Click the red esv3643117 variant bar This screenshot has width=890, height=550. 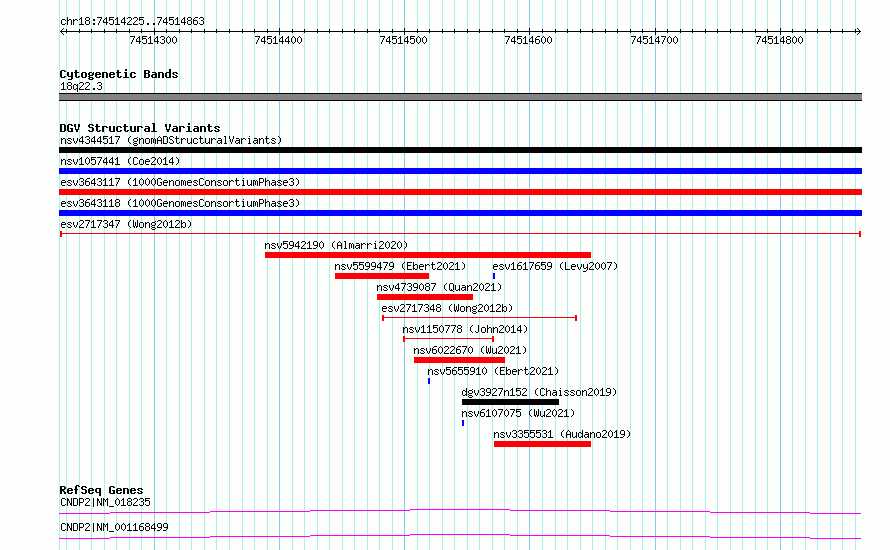460,192
